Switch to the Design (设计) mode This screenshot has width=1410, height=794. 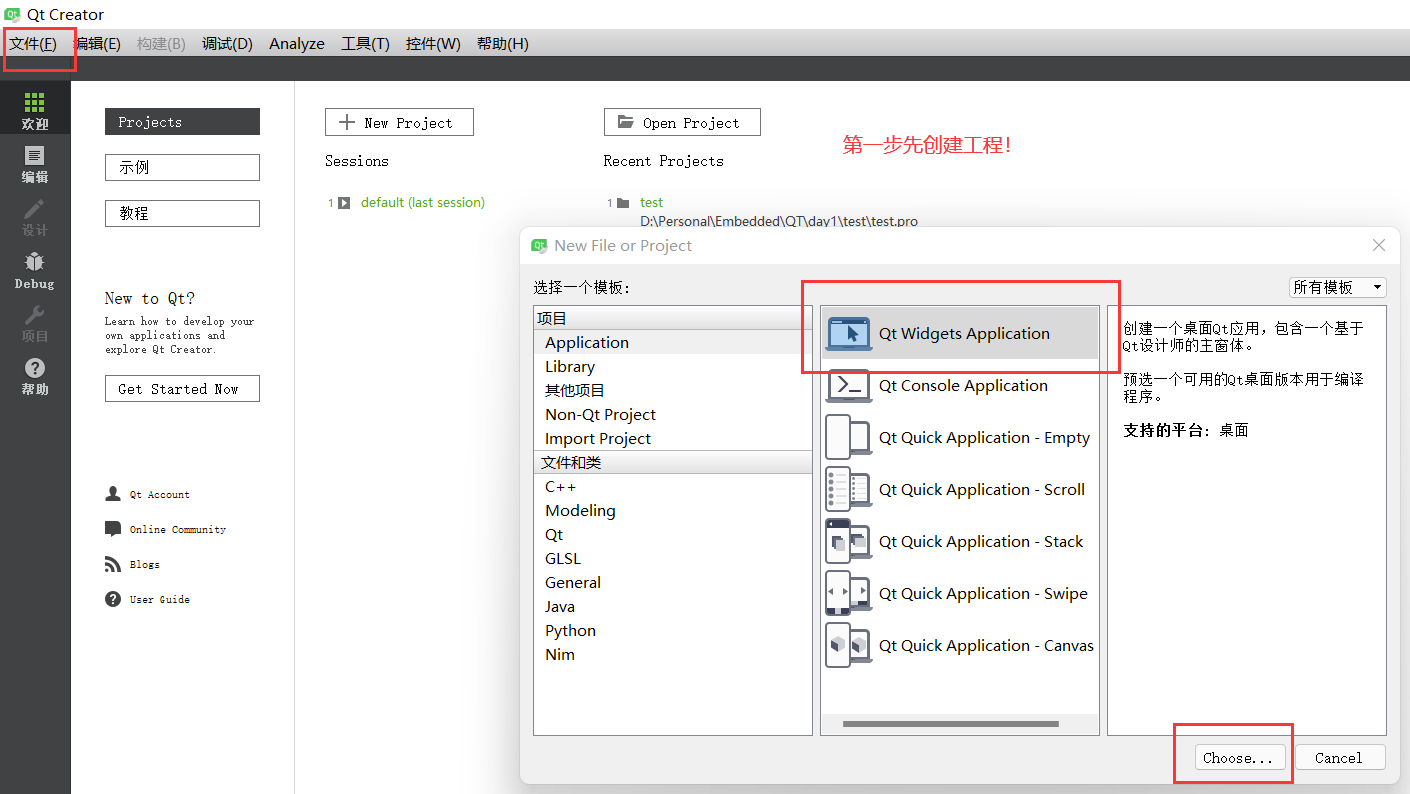[x=35, y=217]
